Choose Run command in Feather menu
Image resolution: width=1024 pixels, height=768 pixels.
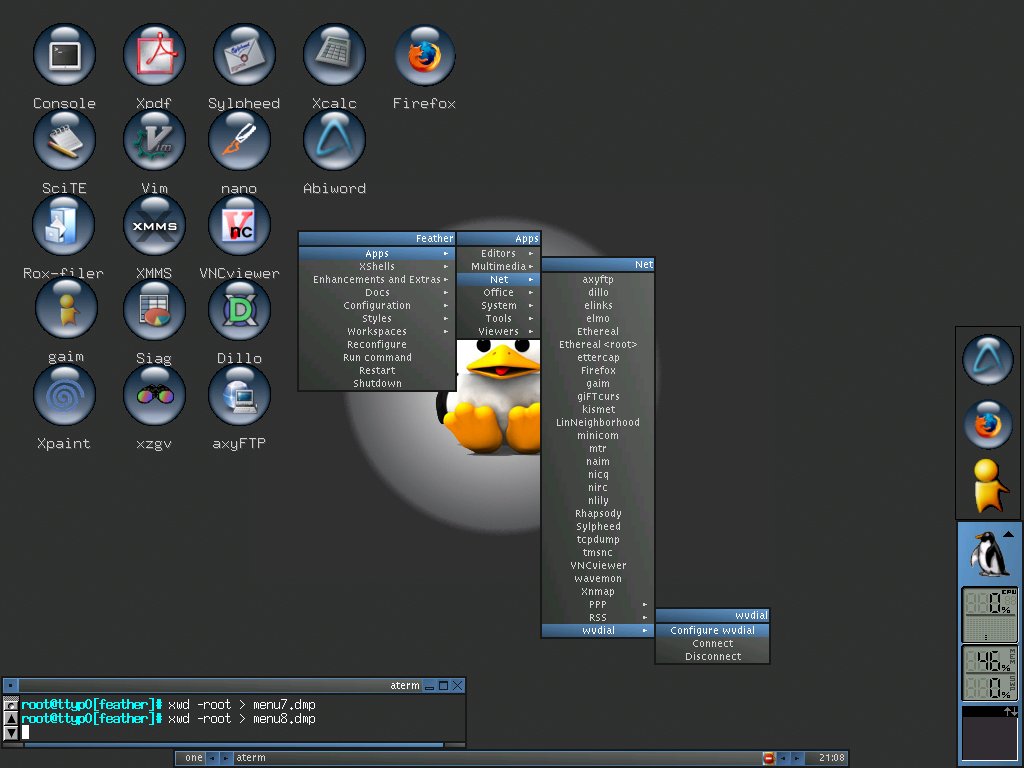coord(377,358)
